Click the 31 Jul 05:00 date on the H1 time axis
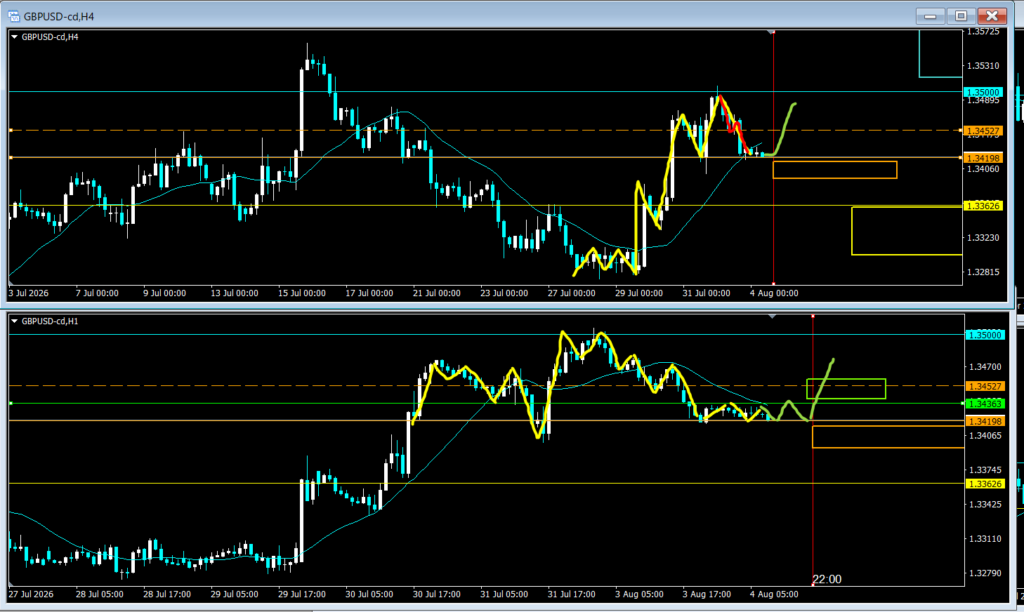This screenshot has width=1024, height=612. click(x=504, y=594)
